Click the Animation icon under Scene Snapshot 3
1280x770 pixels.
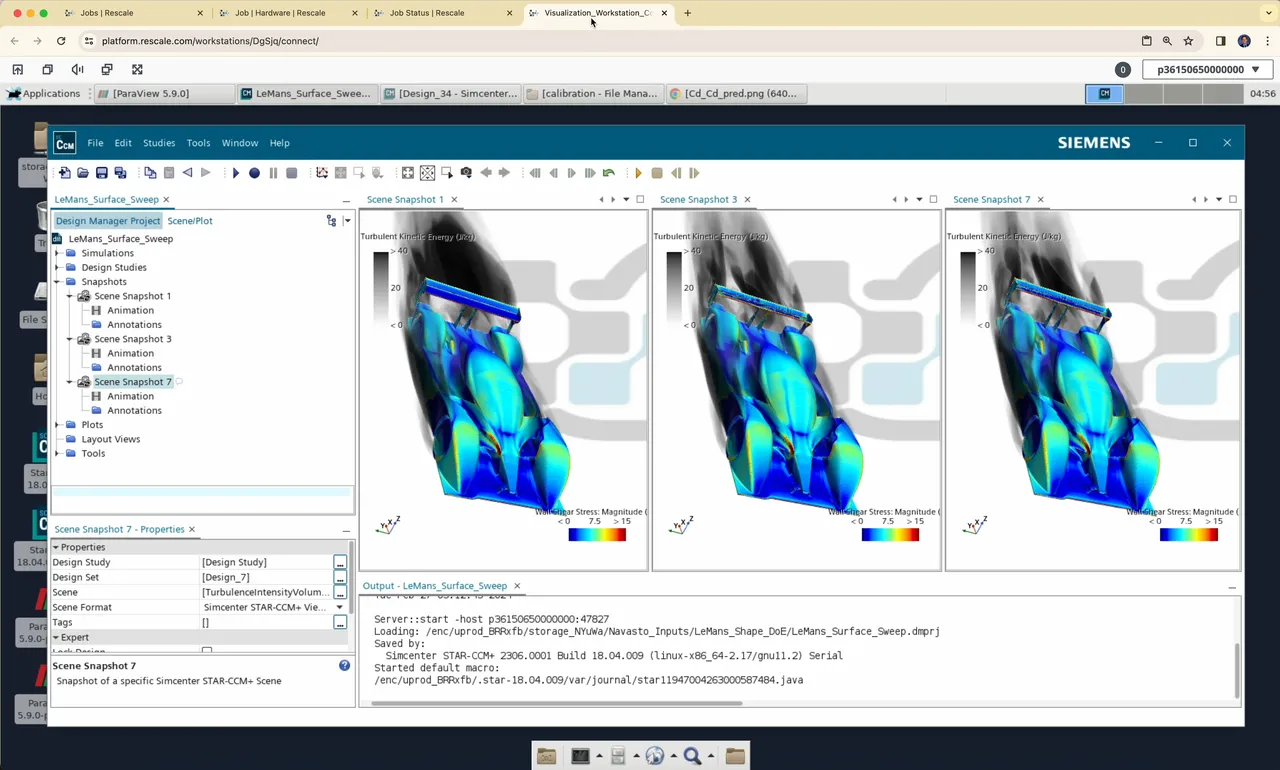97,353
